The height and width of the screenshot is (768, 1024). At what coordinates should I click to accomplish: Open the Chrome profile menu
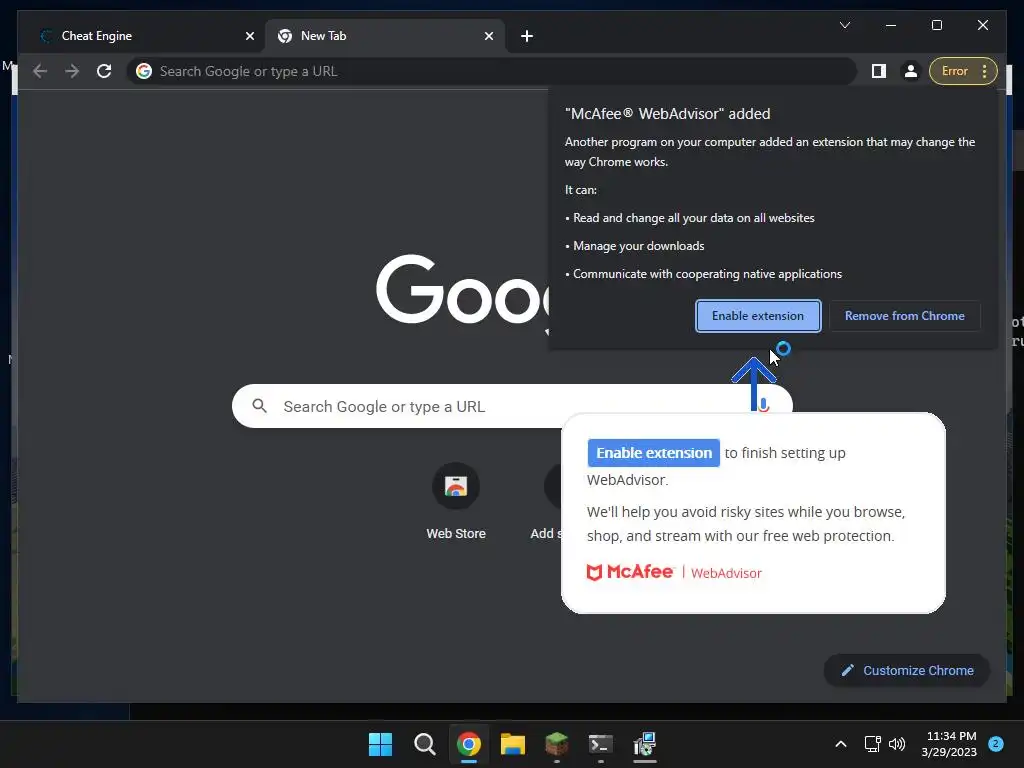(x=910, y=71)
